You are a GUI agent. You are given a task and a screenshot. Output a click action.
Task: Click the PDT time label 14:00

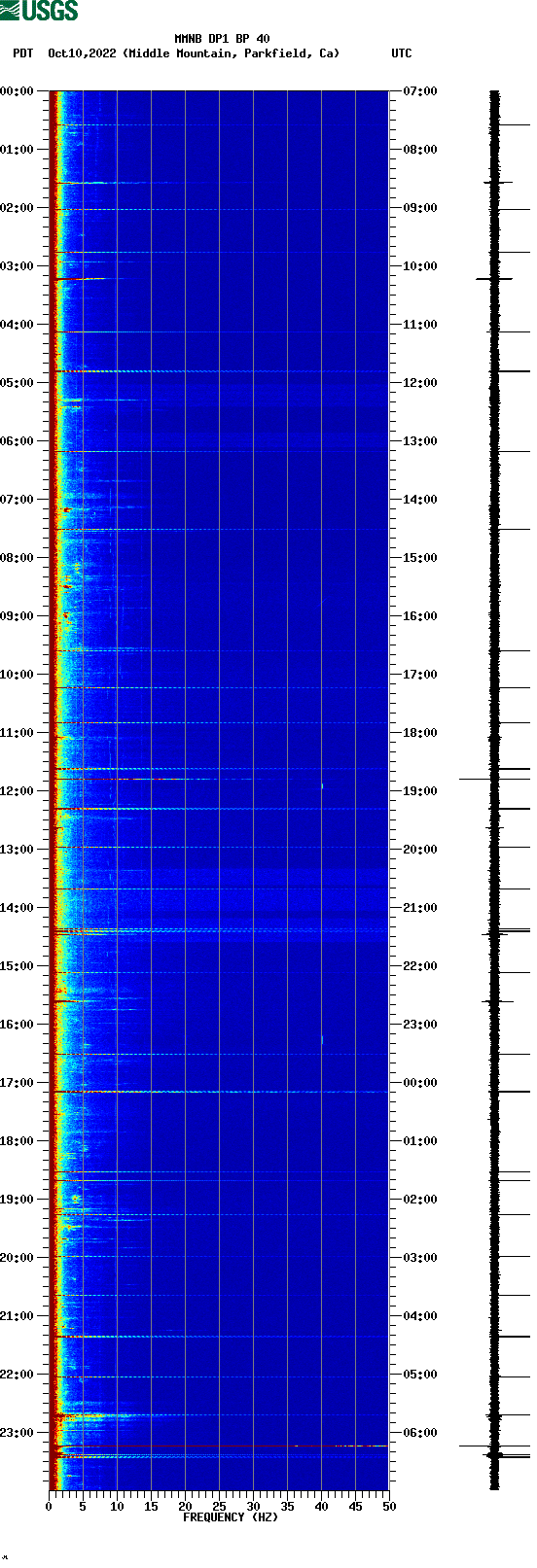[18, 908]
